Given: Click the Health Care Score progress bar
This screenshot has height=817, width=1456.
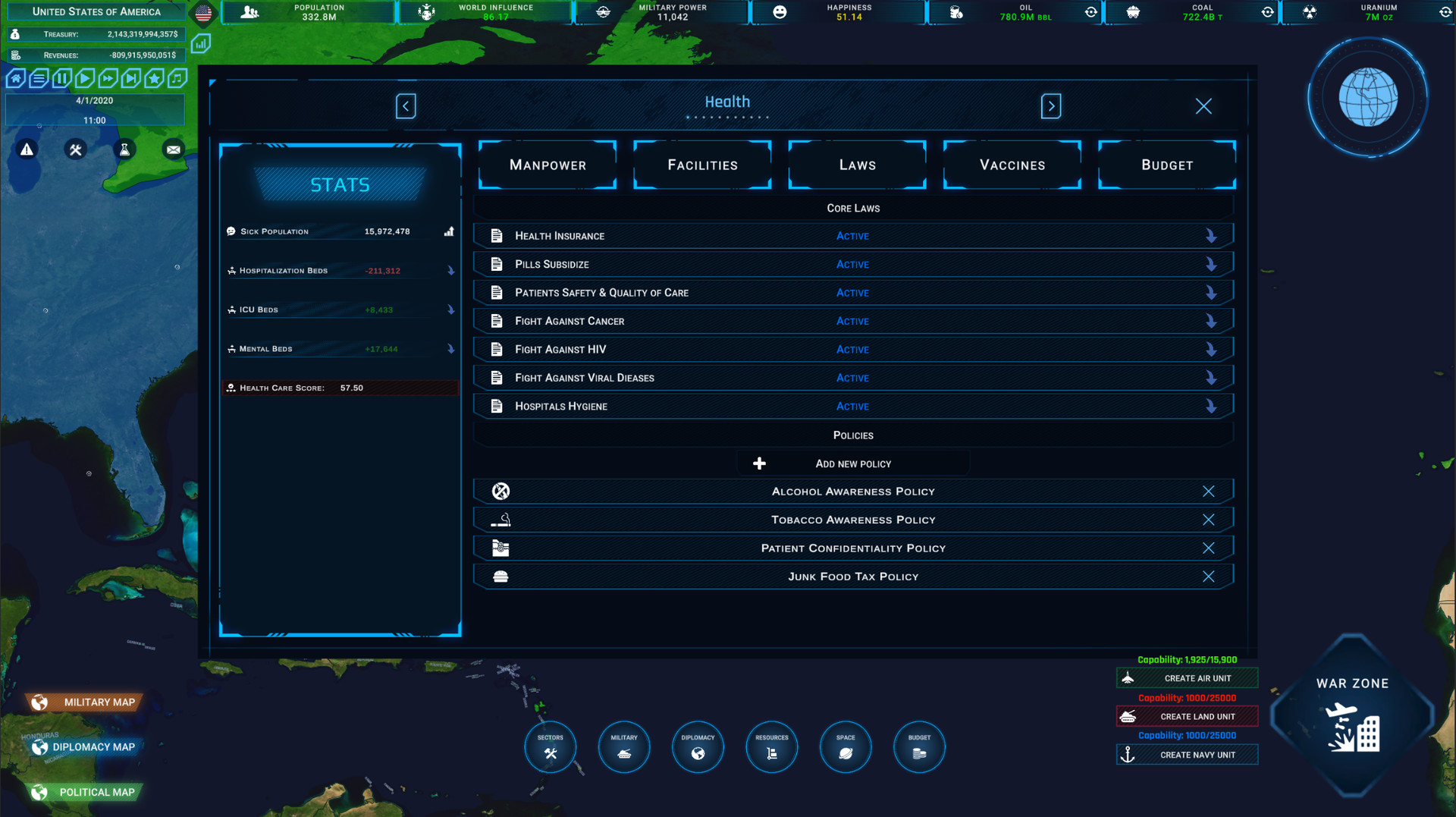Looking at the screenshot, I should click(339, 387).
